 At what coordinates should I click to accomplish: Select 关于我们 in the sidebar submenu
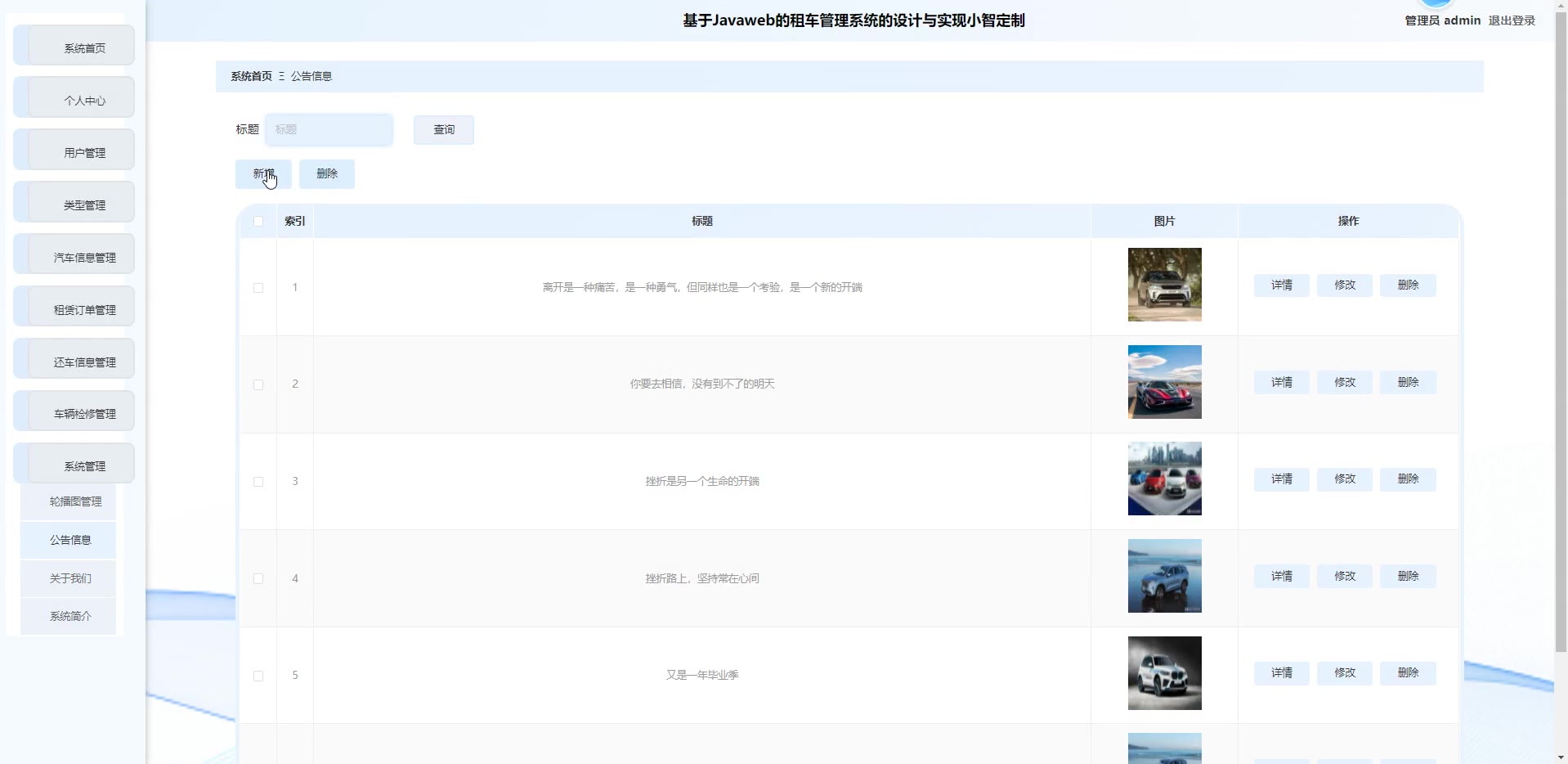[70, 578]
